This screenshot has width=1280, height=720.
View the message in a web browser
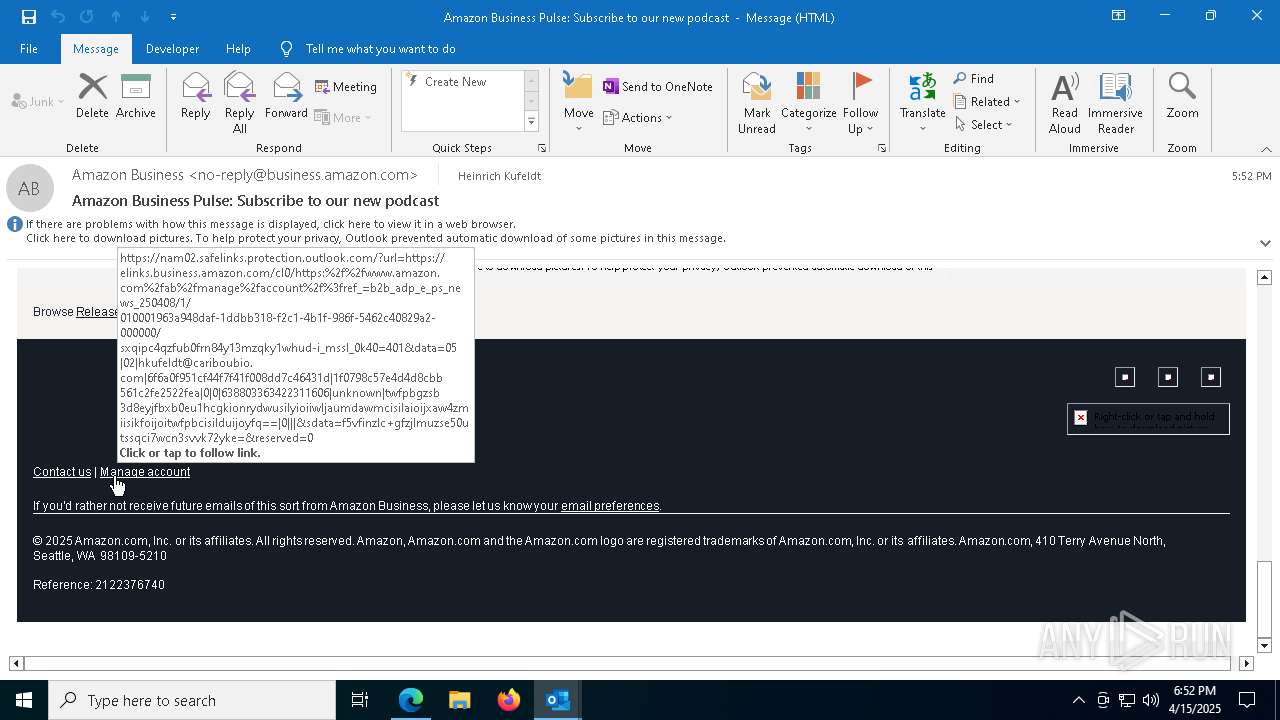coord(271,224)
